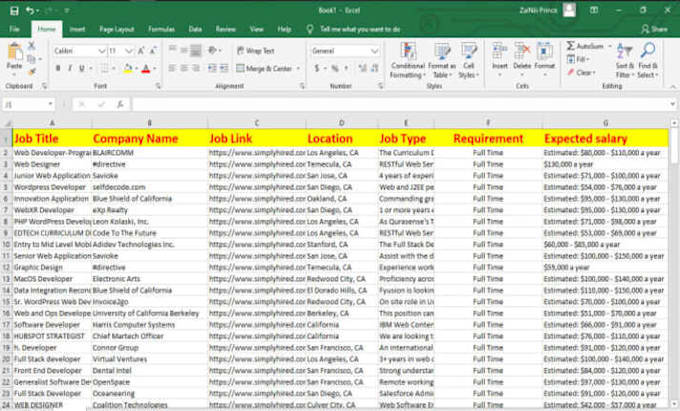Open the Borders dropdown
This screenshot has width=680, height=411.
pyautogui.click(x=113, y=68)
